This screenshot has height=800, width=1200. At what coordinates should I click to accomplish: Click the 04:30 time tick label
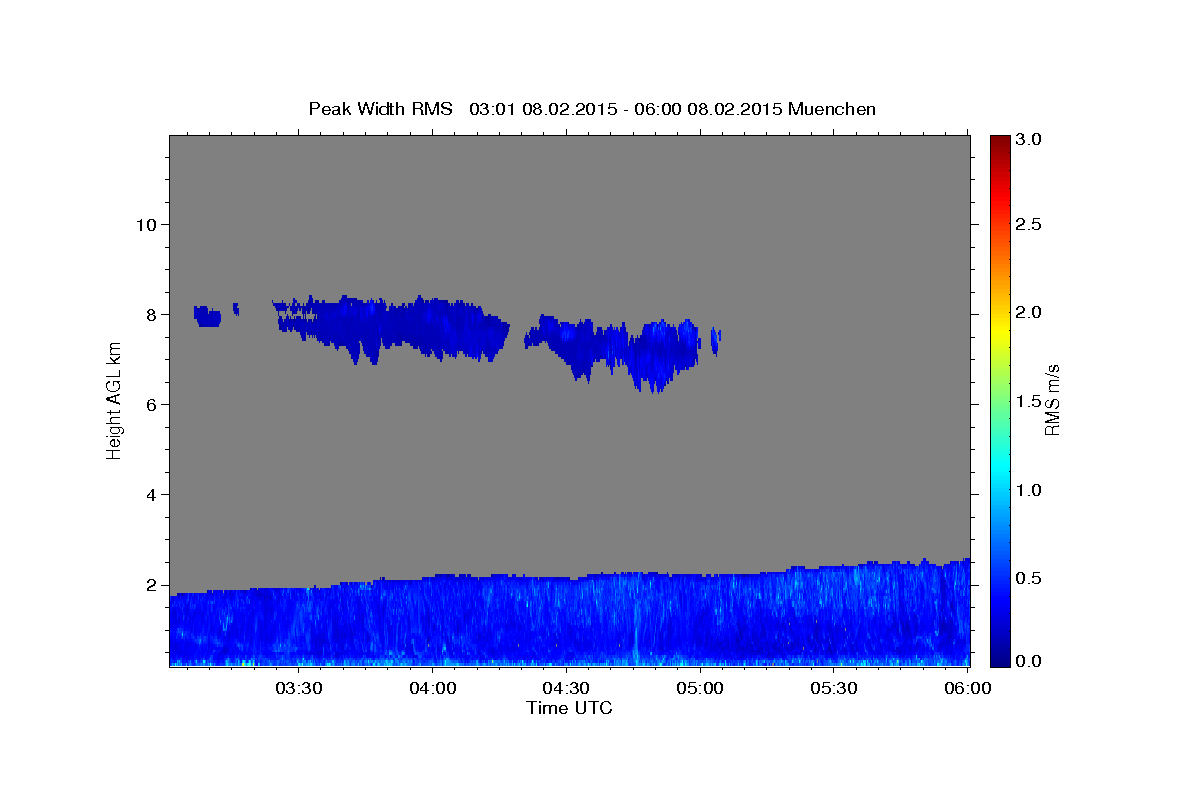567,688
